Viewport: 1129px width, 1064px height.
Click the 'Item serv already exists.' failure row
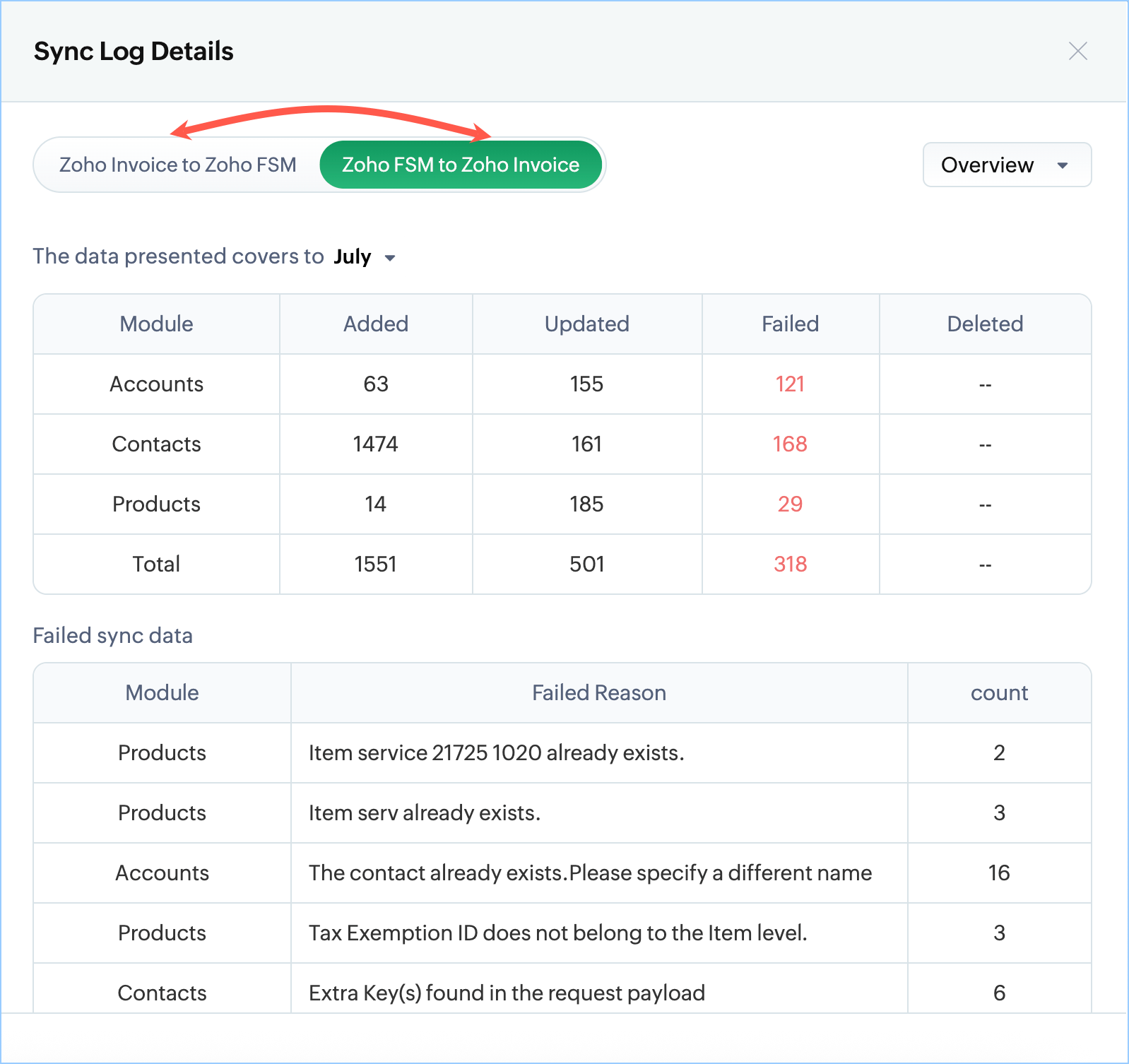424,812
